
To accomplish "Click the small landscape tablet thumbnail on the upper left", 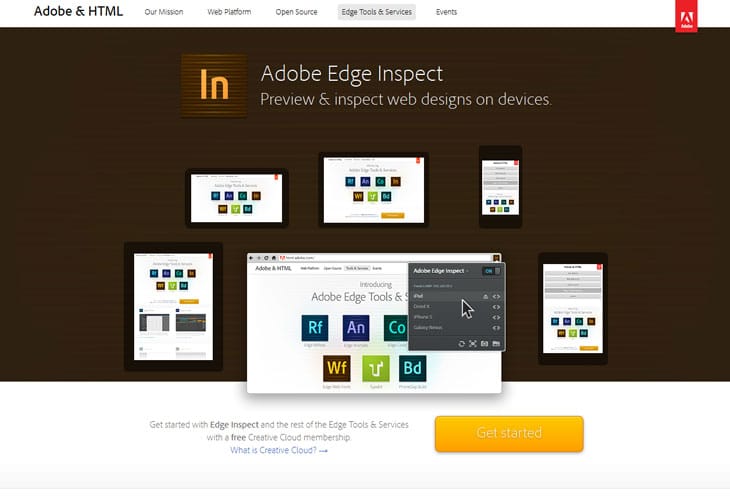I will [x=237, y=198].
